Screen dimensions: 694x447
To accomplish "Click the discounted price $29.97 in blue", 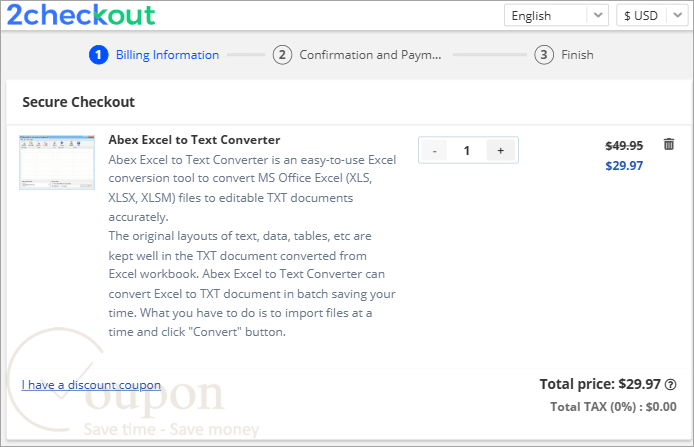I will pos(624,166).
